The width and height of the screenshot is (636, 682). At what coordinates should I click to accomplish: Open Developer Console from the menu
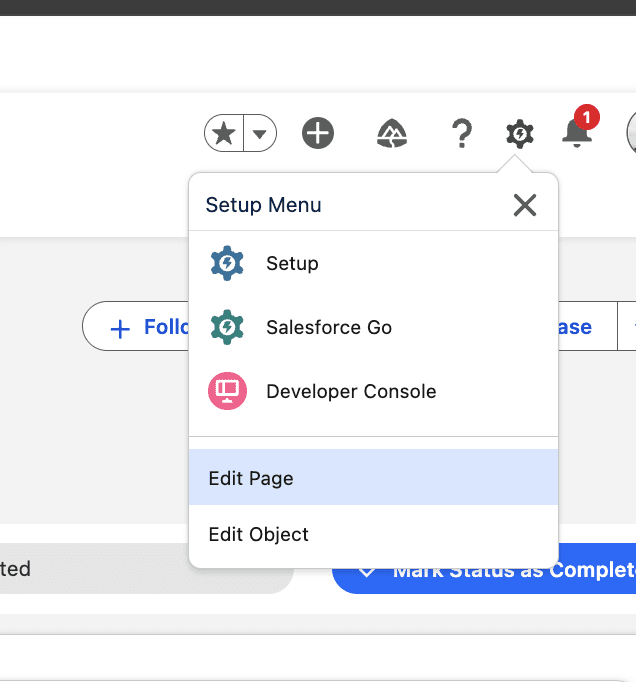373,391
